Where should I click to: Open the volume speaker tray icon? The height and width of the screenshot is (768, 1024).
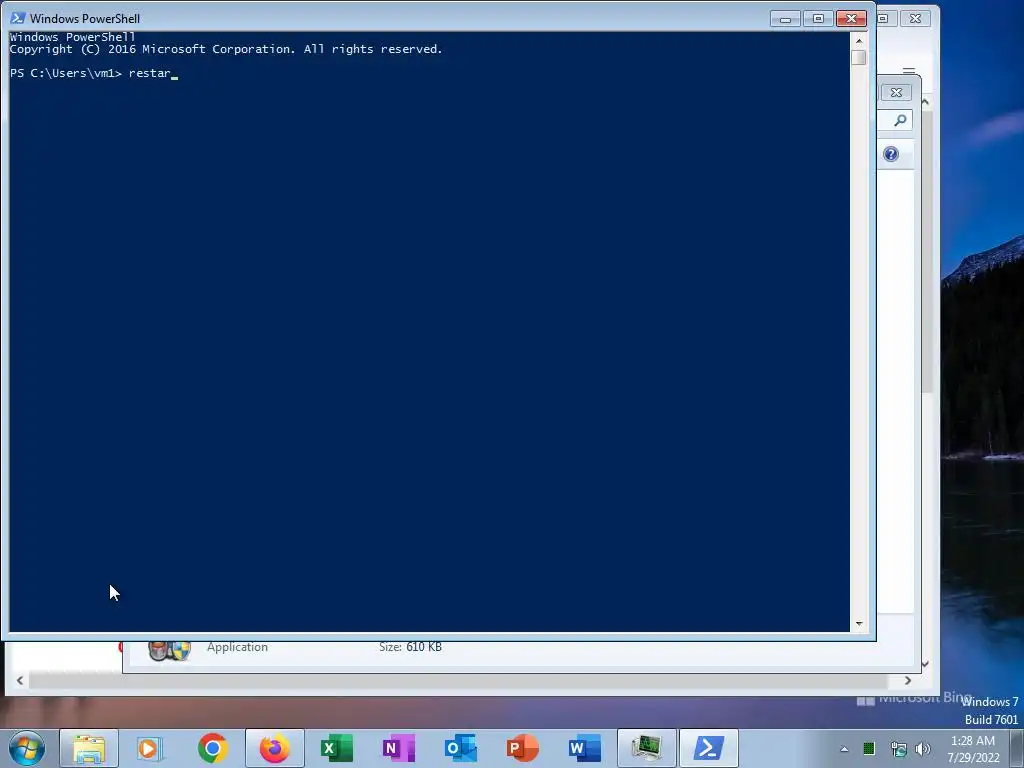click(923, 749)
